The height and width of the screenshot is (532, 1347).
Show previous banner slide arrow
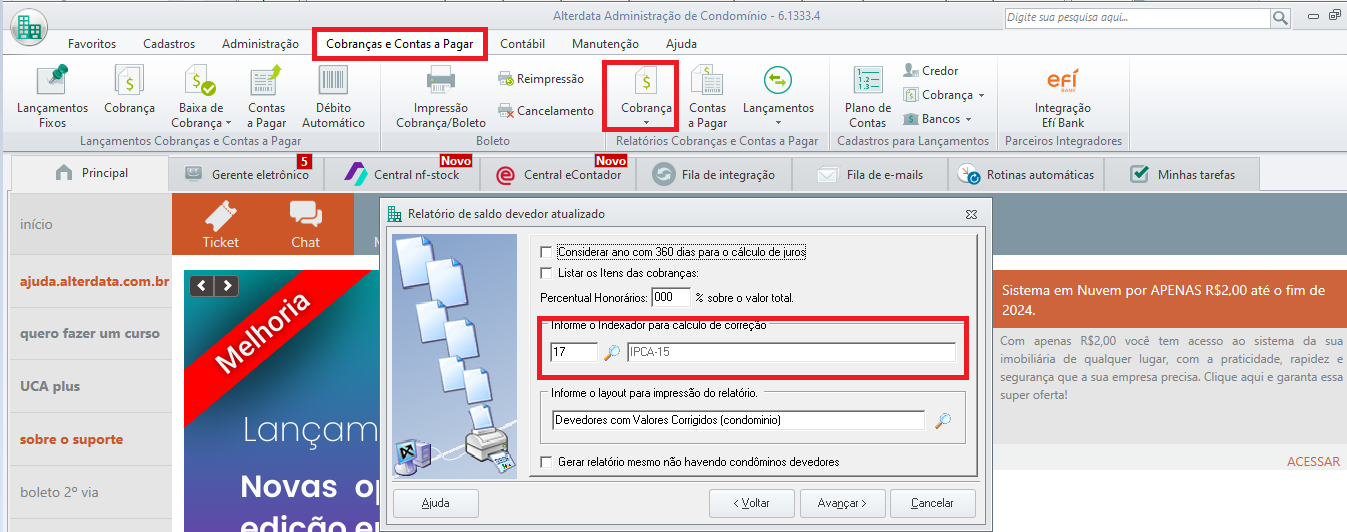click(x=202, y=286)
